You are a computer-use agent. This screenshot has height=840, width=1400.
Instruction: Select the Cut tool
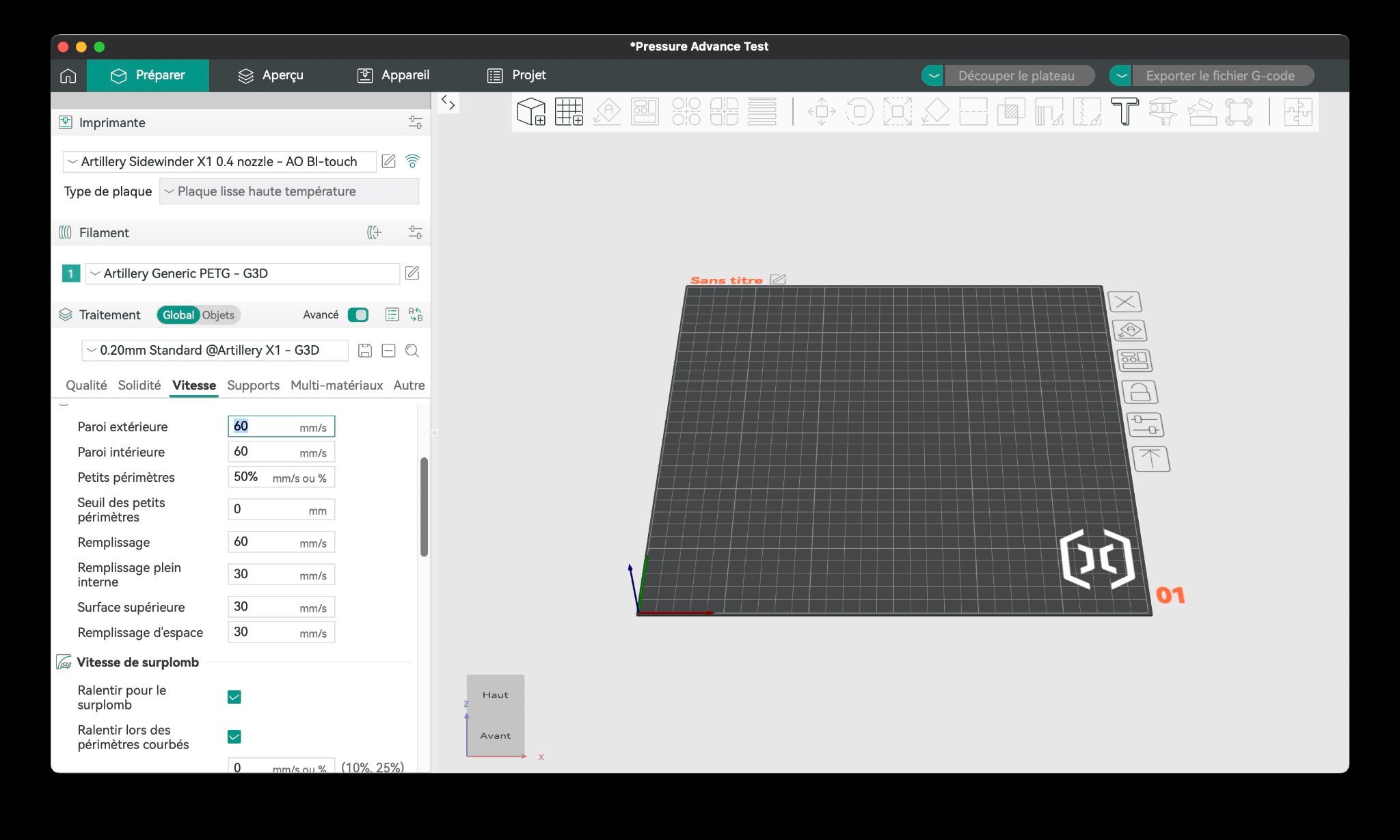[x=973, y=111]
